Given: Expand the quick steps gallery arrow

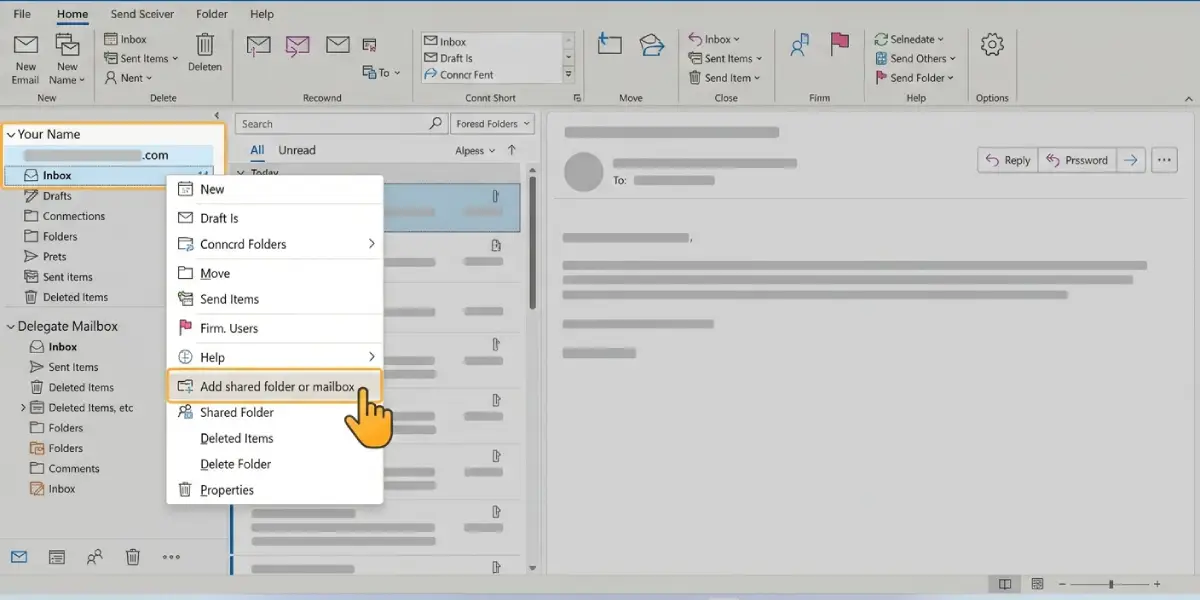Looking at the screenshot, I should 568,75.
